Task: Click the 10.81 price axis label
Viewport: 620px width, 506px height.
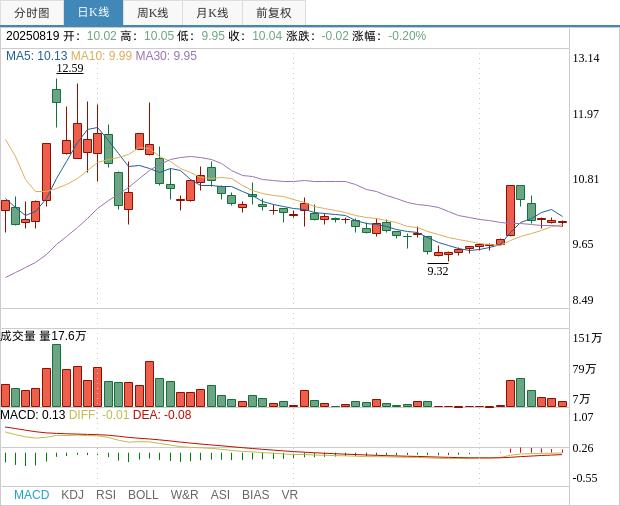Action: click(x=586, y=179)
